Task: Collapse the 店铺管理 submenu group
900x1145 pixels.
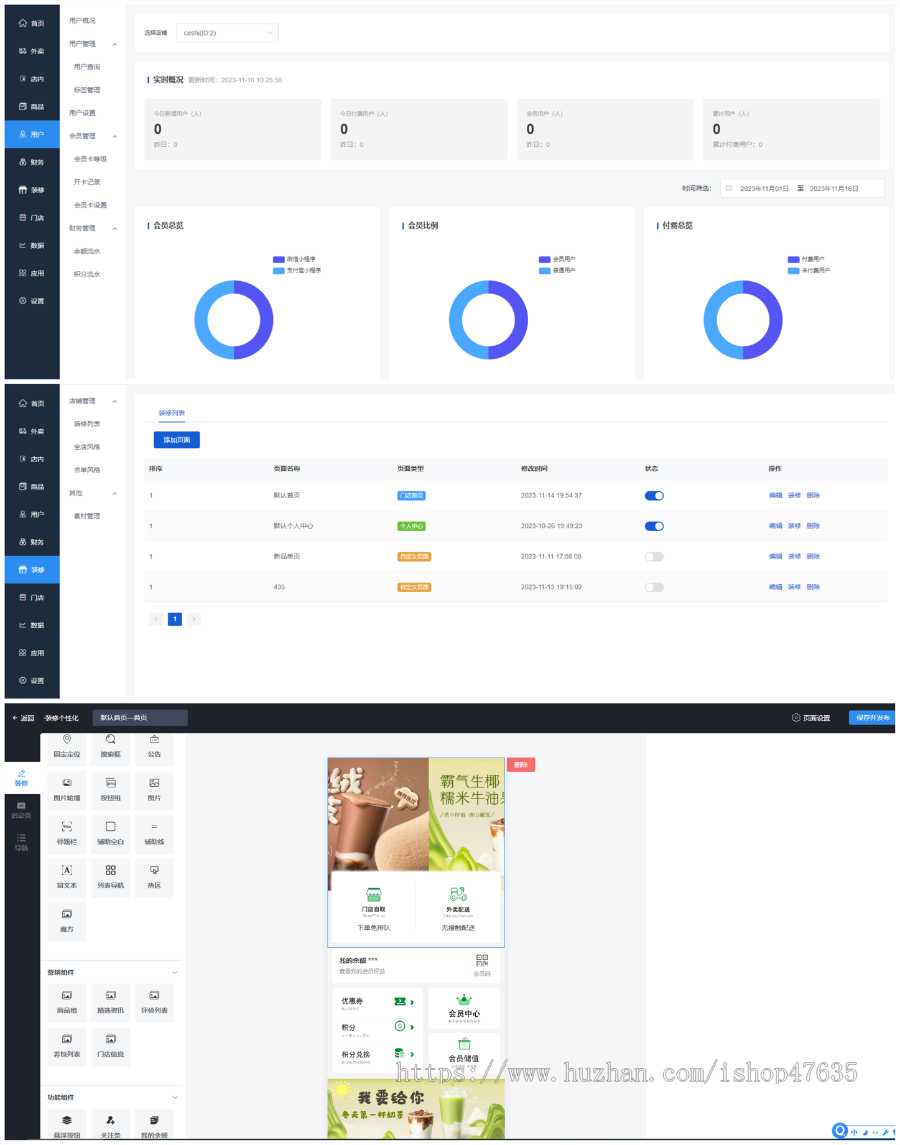Action: click(115, 402)
